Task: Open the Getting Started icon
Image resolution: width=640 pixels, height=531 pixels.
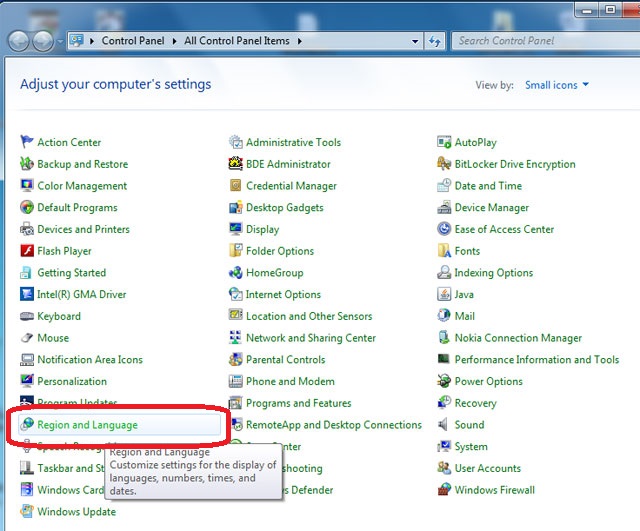Action: [27, 272]
